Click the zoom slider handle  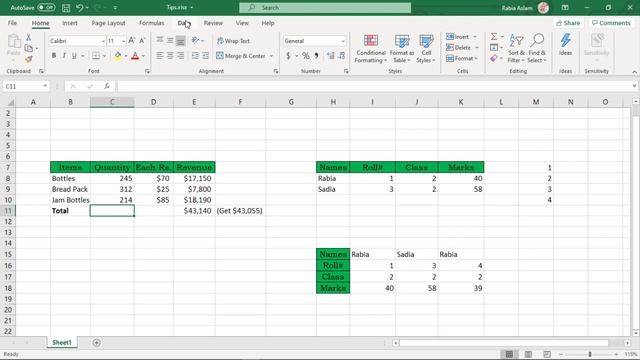coord(590,354)
